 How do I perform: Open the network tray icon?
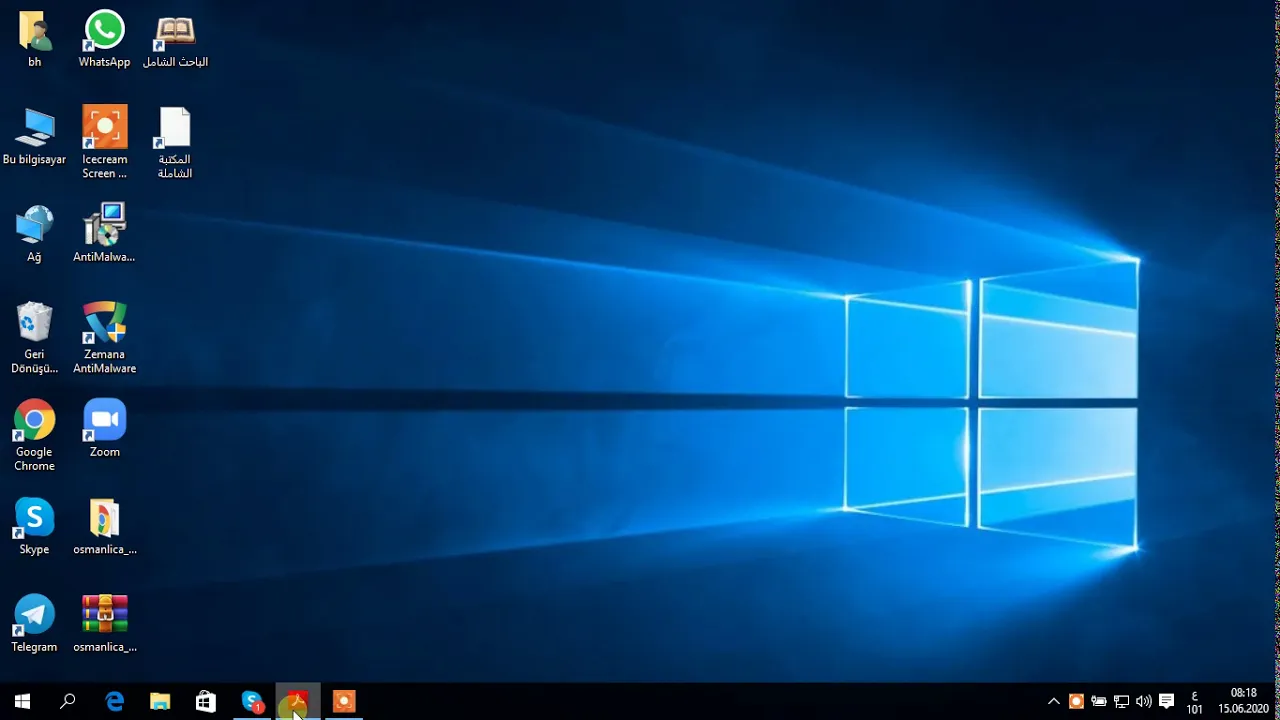tap(1122, 701)
